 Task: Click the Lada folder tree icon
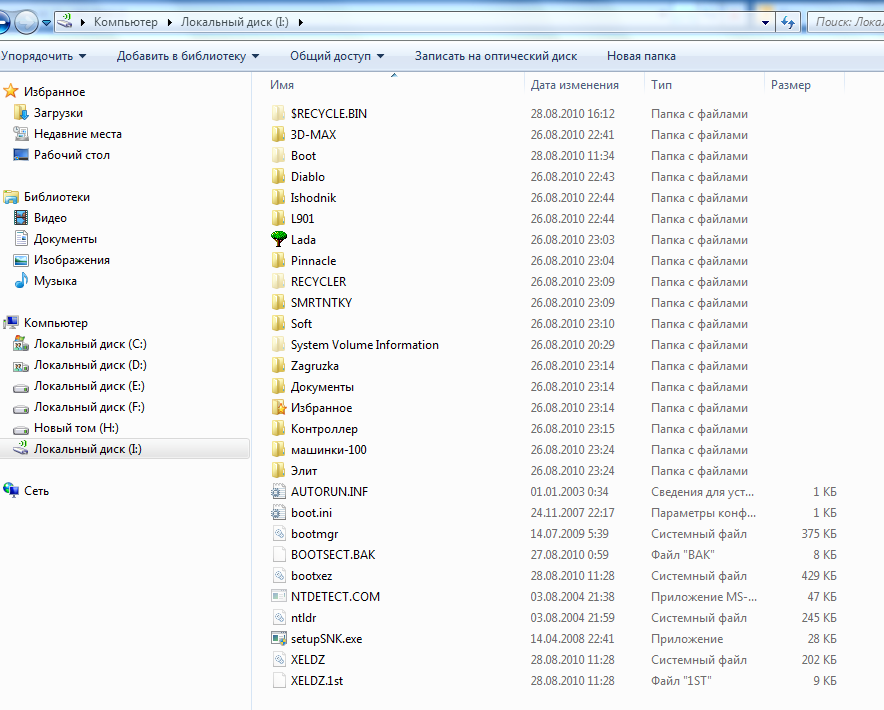pyautogui.click(x=279, y=239)
